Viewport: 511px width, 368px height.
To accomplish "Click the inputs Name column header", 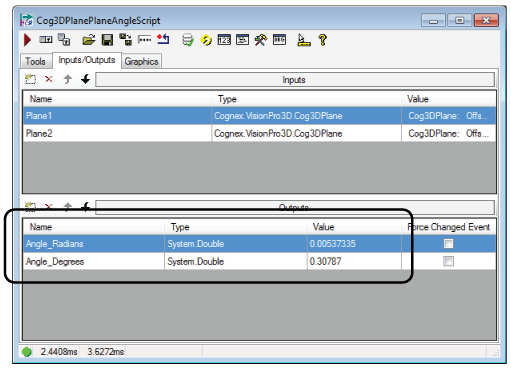I will pyautogui.click(x=117, y=99).
